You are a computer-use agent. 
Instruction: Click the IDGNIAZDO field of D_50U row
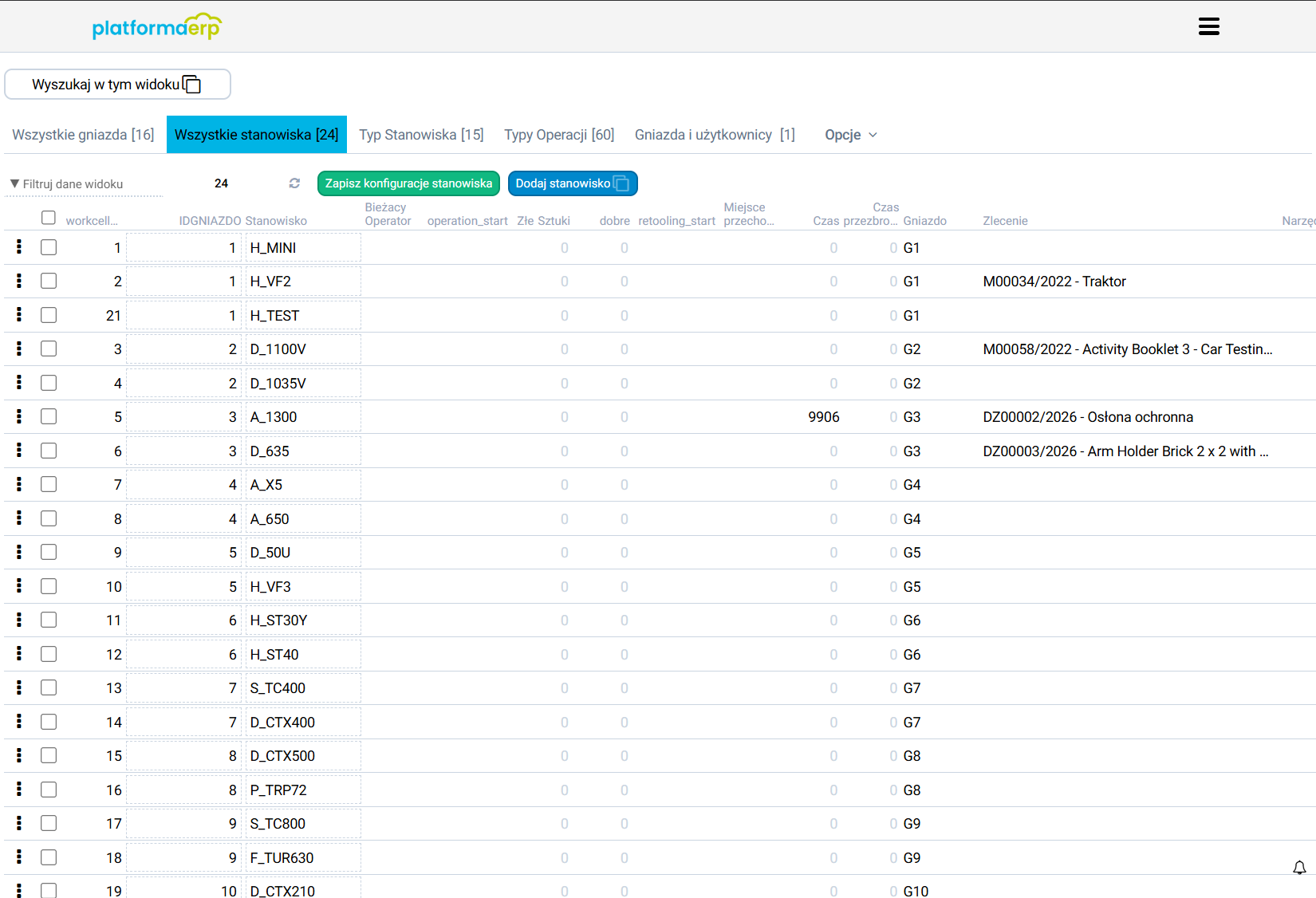(183, 552)
